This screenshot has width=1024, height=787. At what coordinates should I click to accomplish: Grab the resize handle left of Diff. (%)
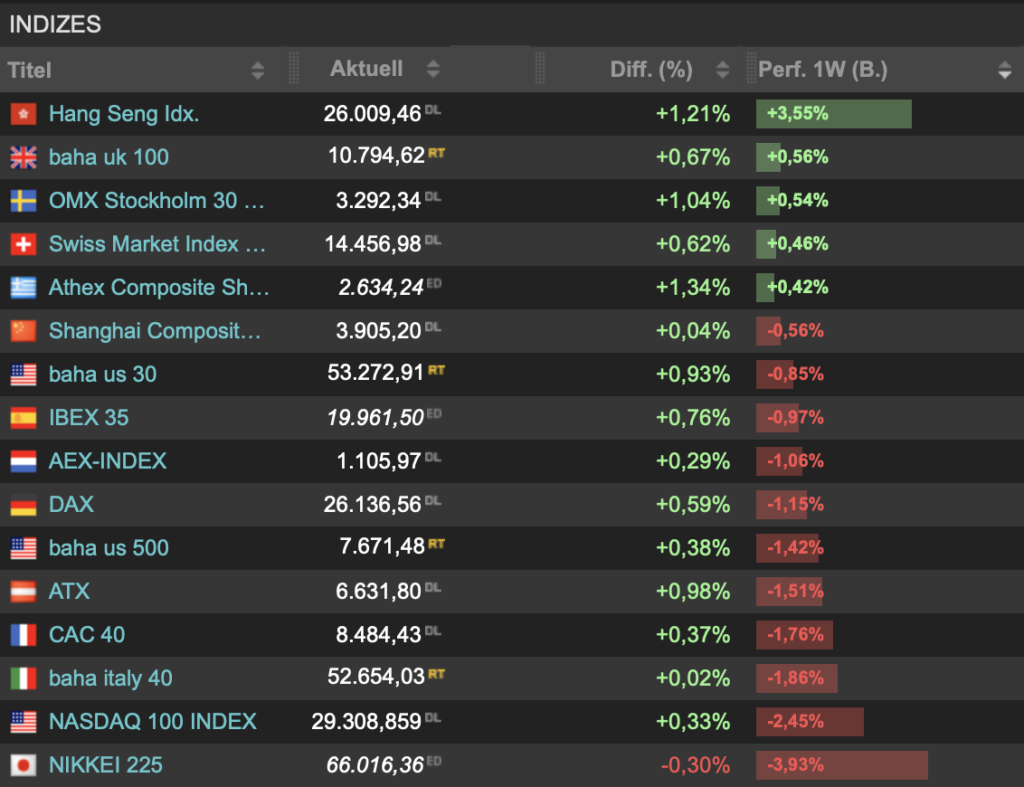(x=539, y=69)
